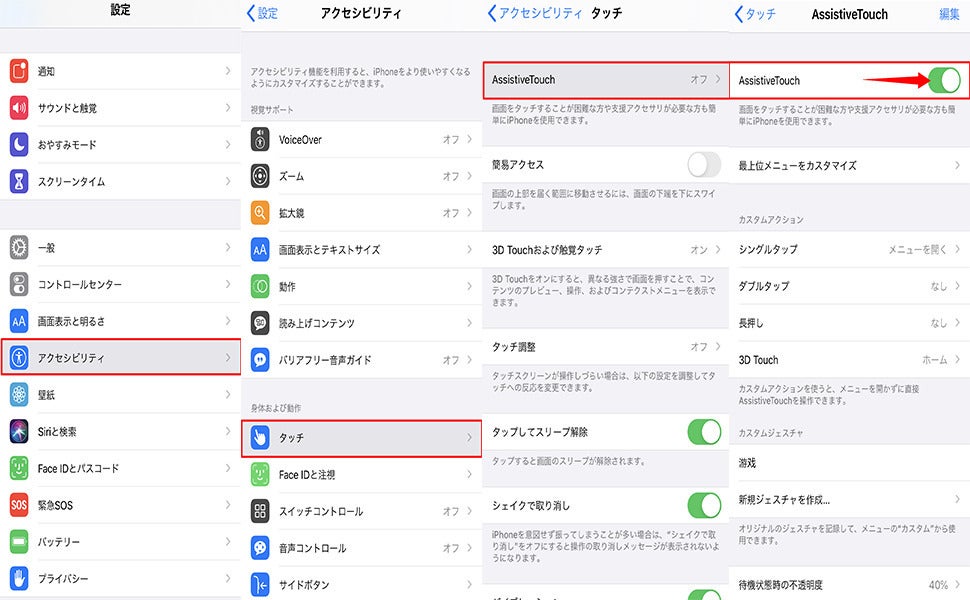The height and width of the screenshot is (600, 970).
Task: Tap the サウンドと触覚 speaker icon
Action: (x=19, y=108)
